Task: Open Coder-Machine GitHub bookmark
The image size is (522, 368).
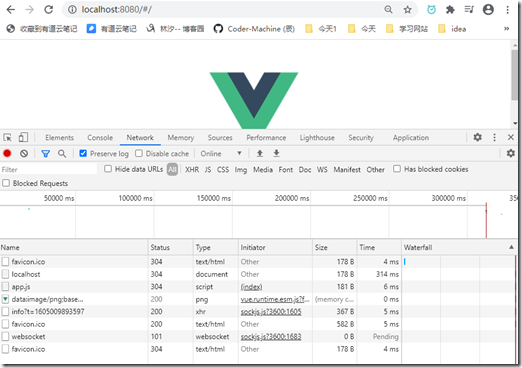Action: click(254, 29)
